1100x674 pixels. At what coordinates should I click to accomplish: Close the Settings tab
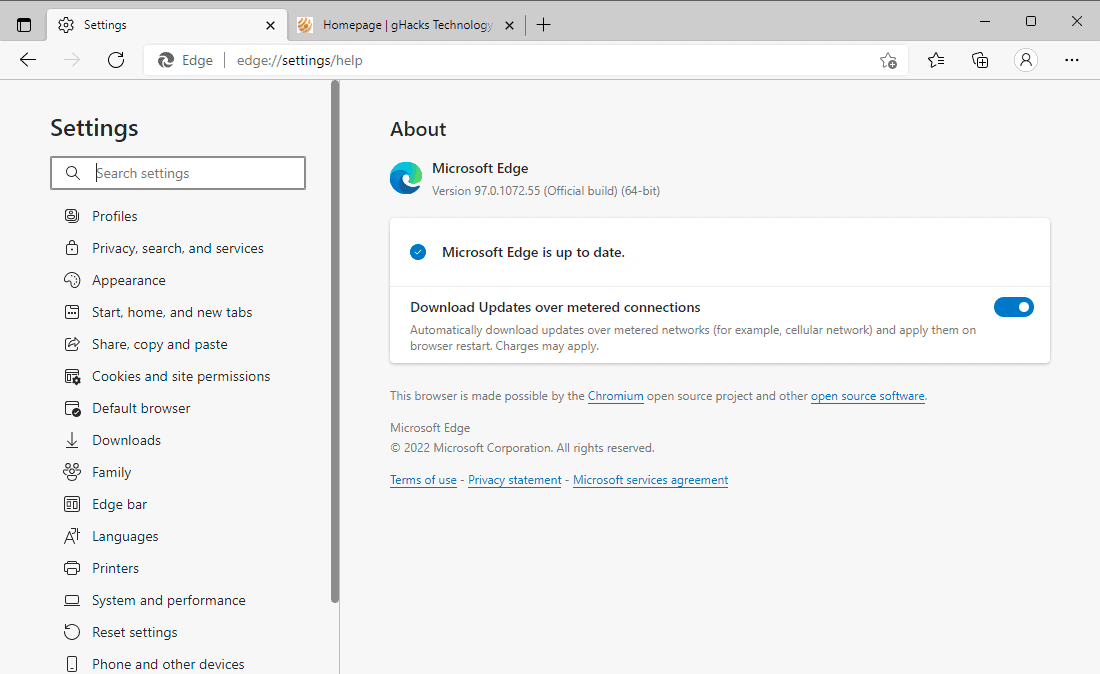(270, 25)
